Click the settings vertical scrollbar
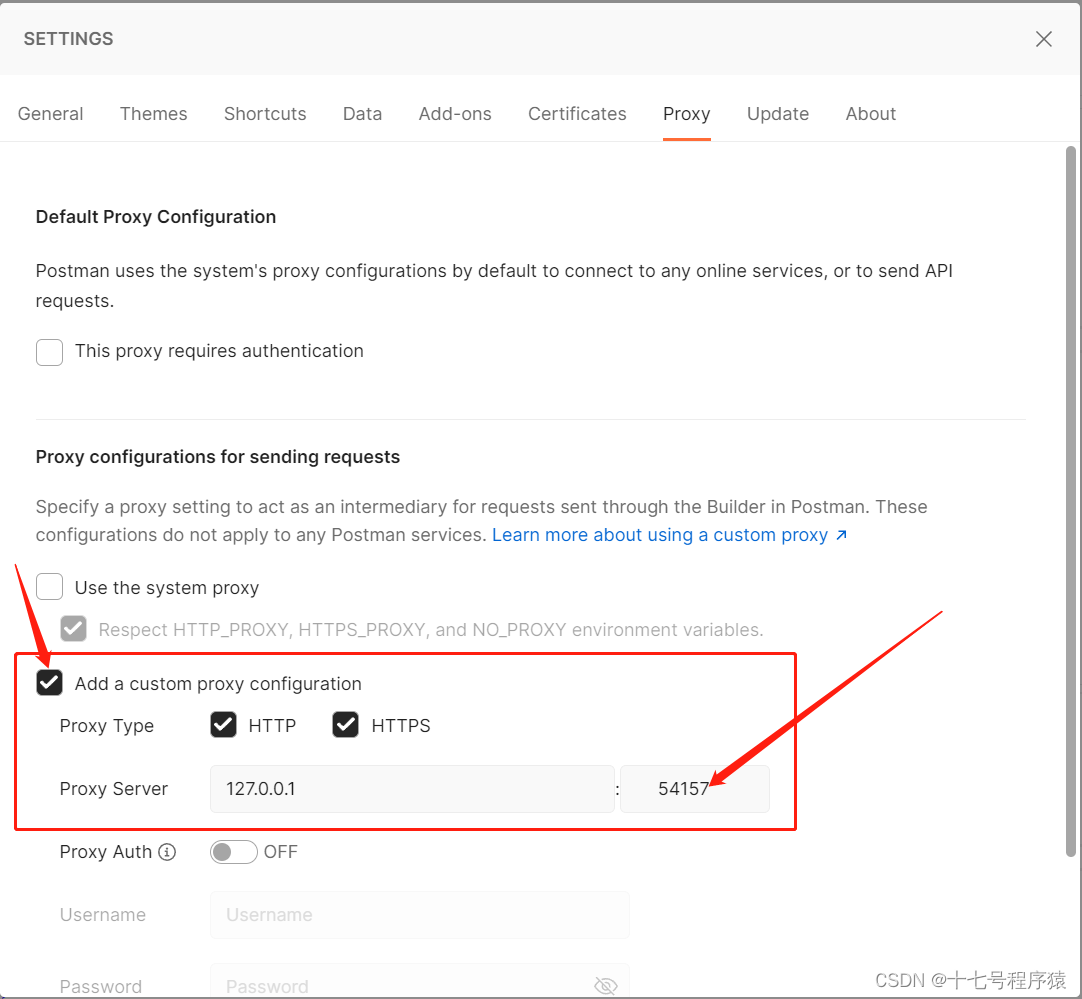The height and width of the screenshot is (999, 1082). [x=1071, y=502]
